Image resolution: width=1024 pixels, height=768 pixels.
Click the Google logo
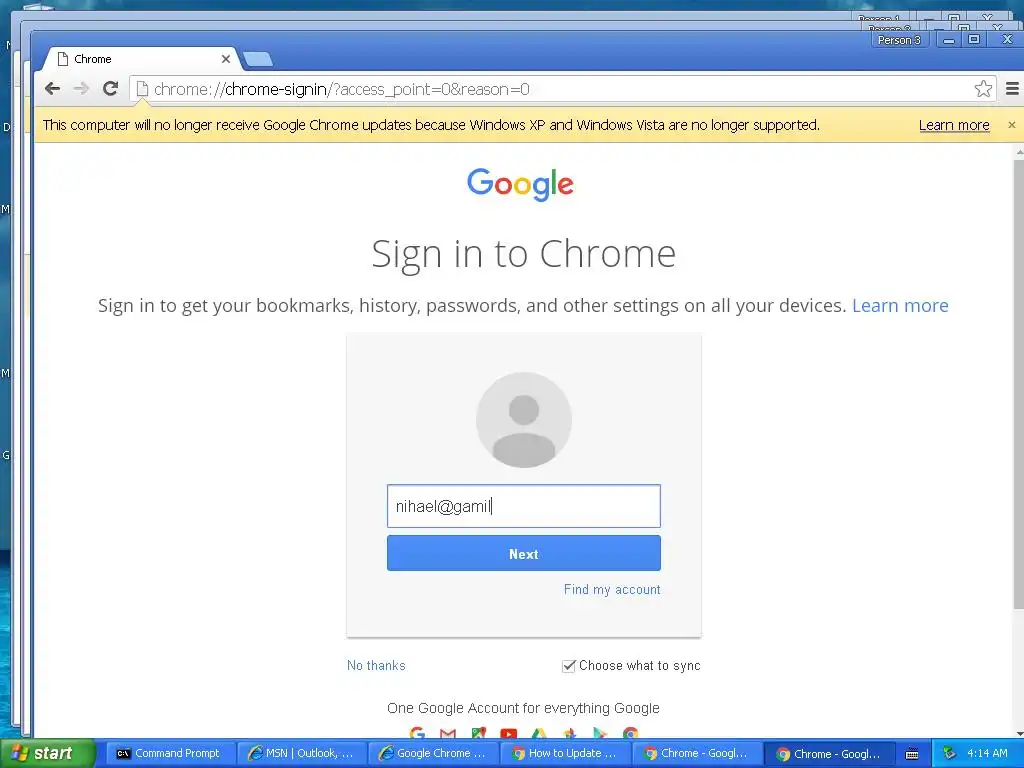click(x=520, y=184)
